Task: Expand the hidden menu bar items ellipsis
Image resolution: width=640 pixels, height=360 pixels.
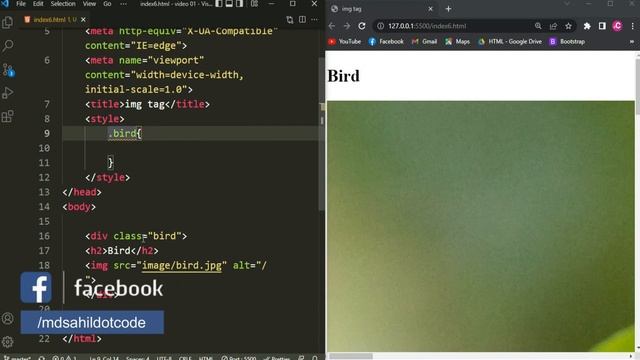Action: (123, 4)
